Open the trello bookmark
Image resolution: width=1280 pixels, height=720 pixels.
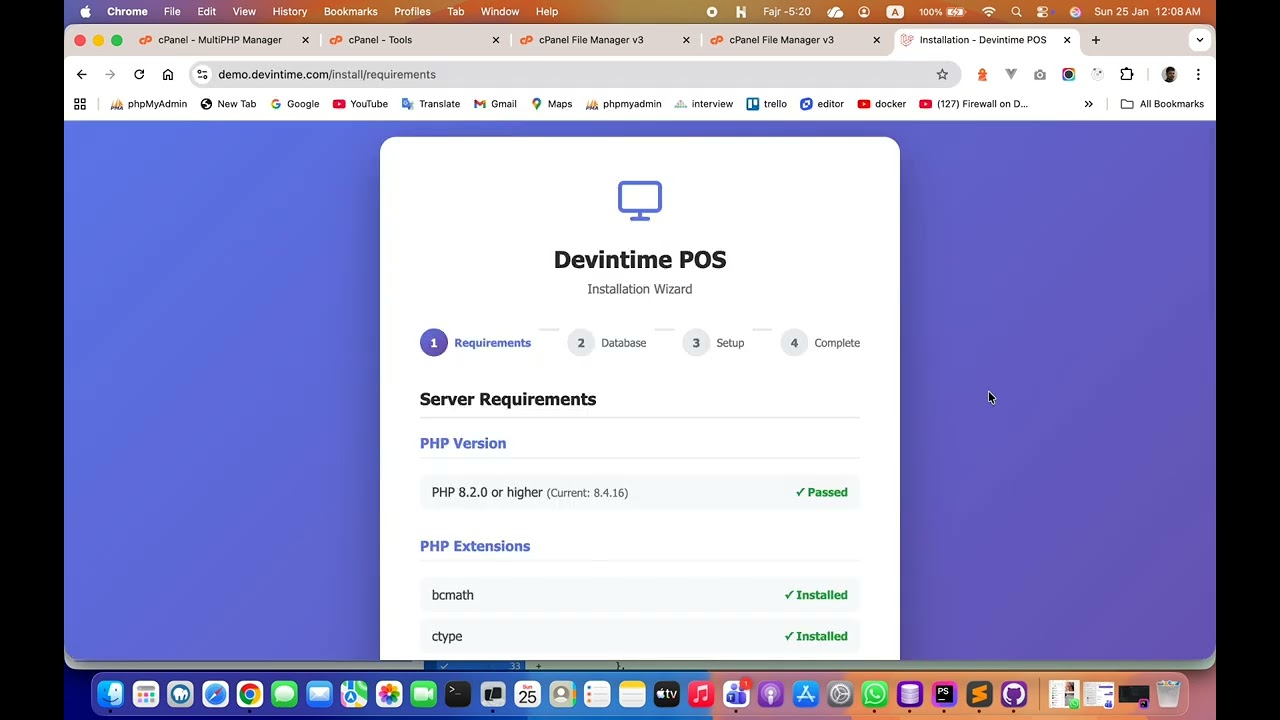[x=766, y=104]
